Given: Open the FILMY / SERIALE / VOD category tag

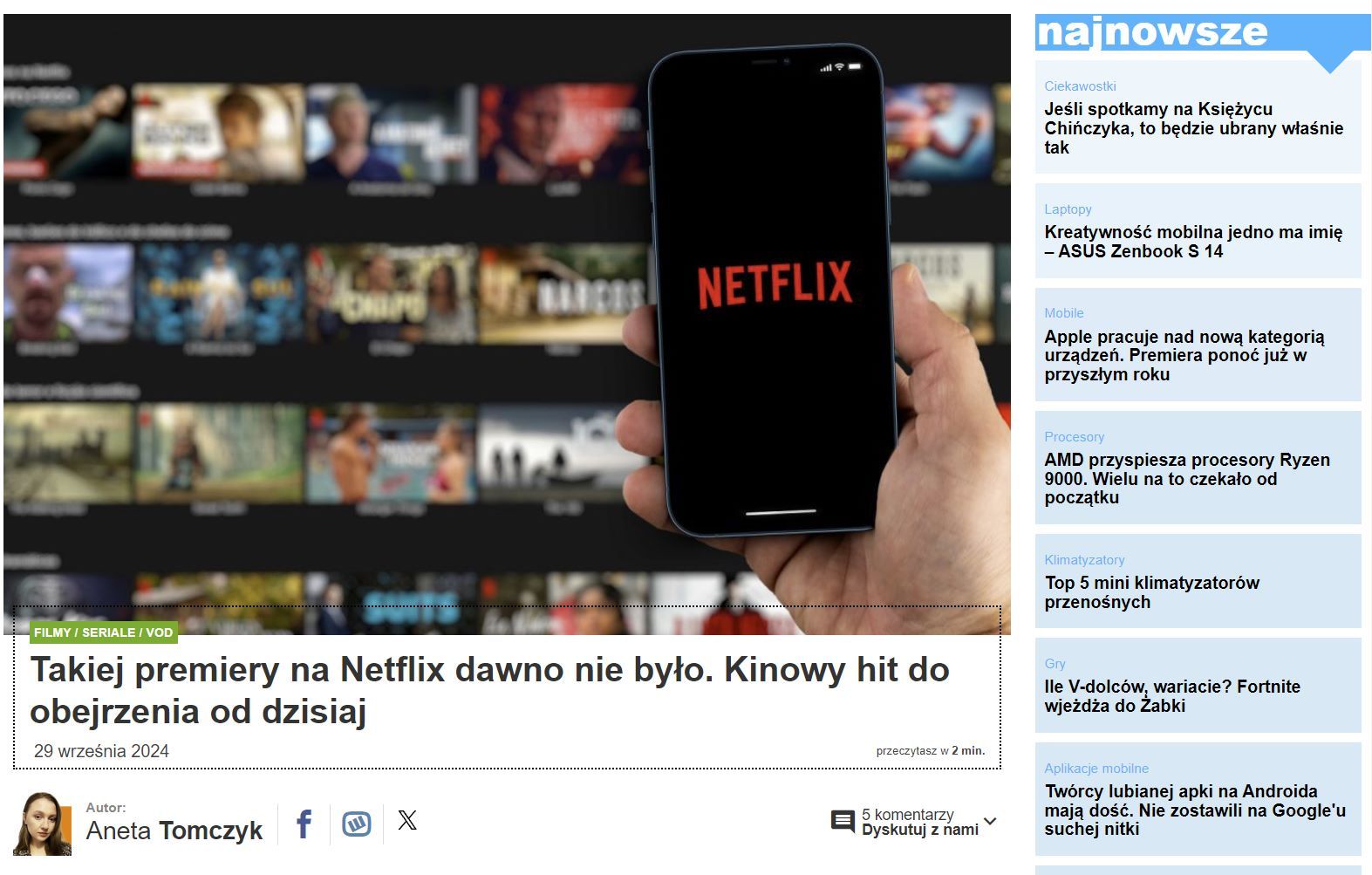Looking at the screenshot, I should 104,632.
